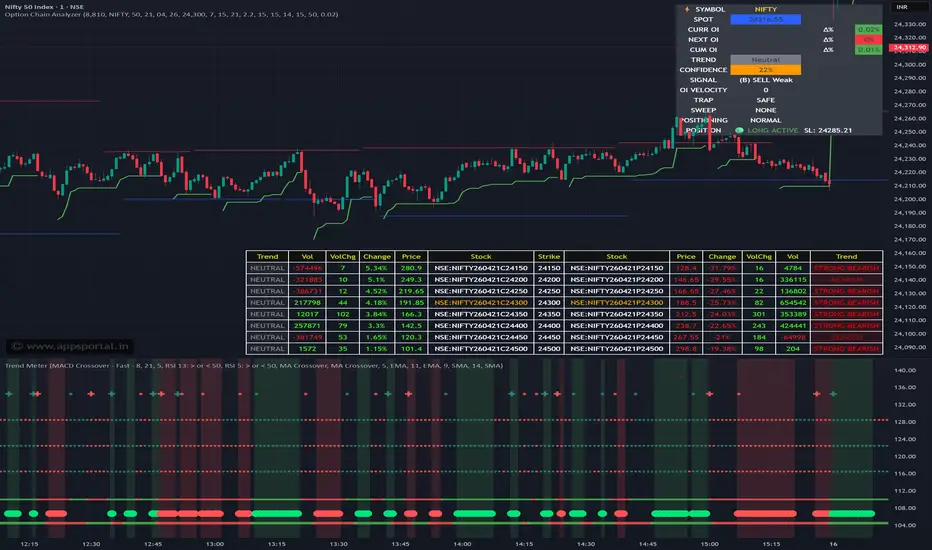This screenshot has width=932, height=550.
Task: Click call symbol NSE:NIFTY260421C24150
Action: click(x=481, y=268)
